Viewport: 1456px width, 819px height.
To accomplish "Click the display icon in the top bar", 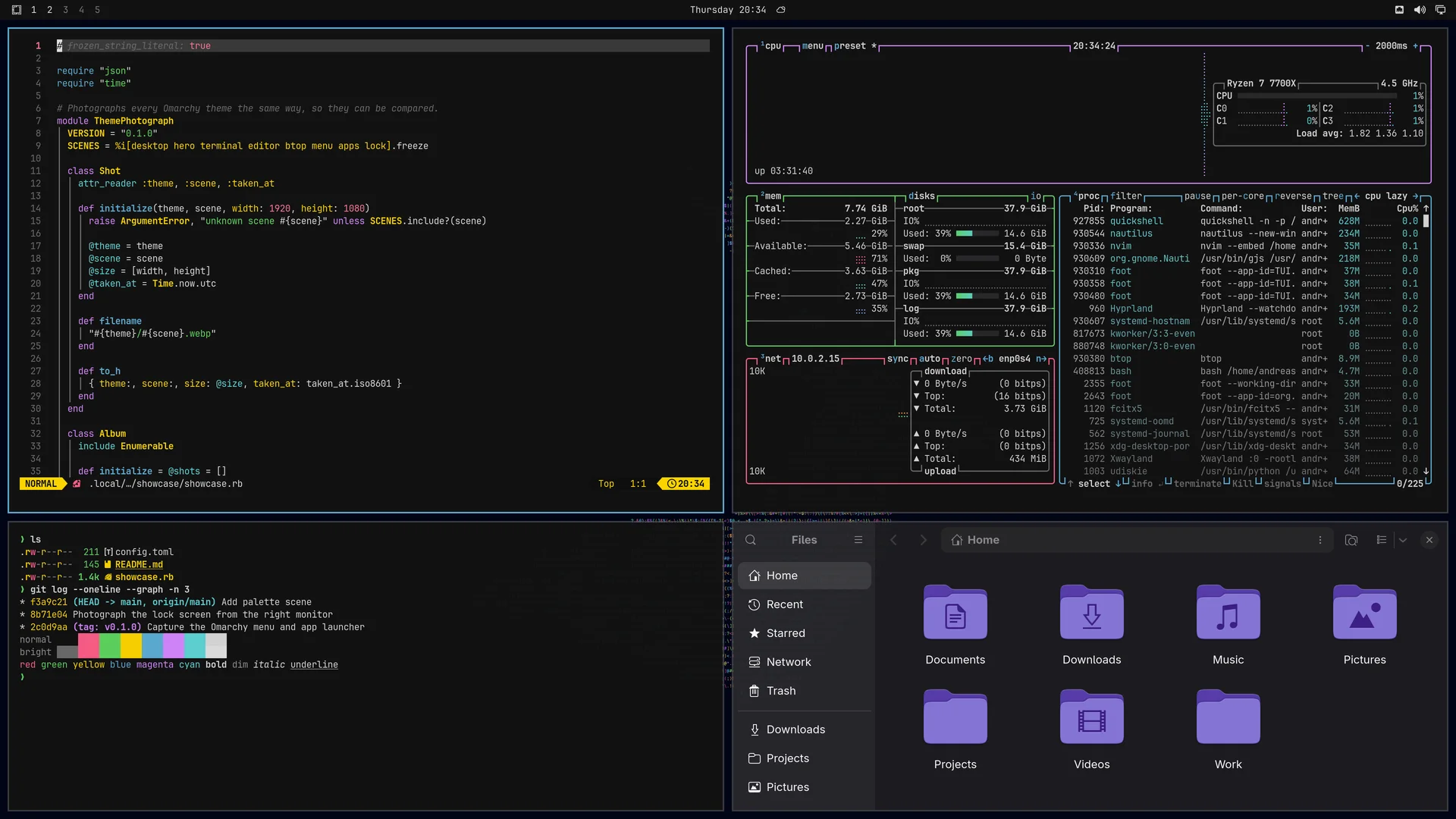I will [1440, 10].
